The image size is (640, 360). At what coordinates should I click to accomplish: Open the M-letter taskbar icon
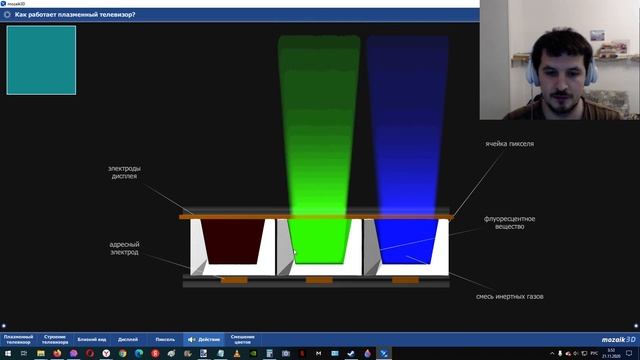pyautogui.click(x=318, y=353)
